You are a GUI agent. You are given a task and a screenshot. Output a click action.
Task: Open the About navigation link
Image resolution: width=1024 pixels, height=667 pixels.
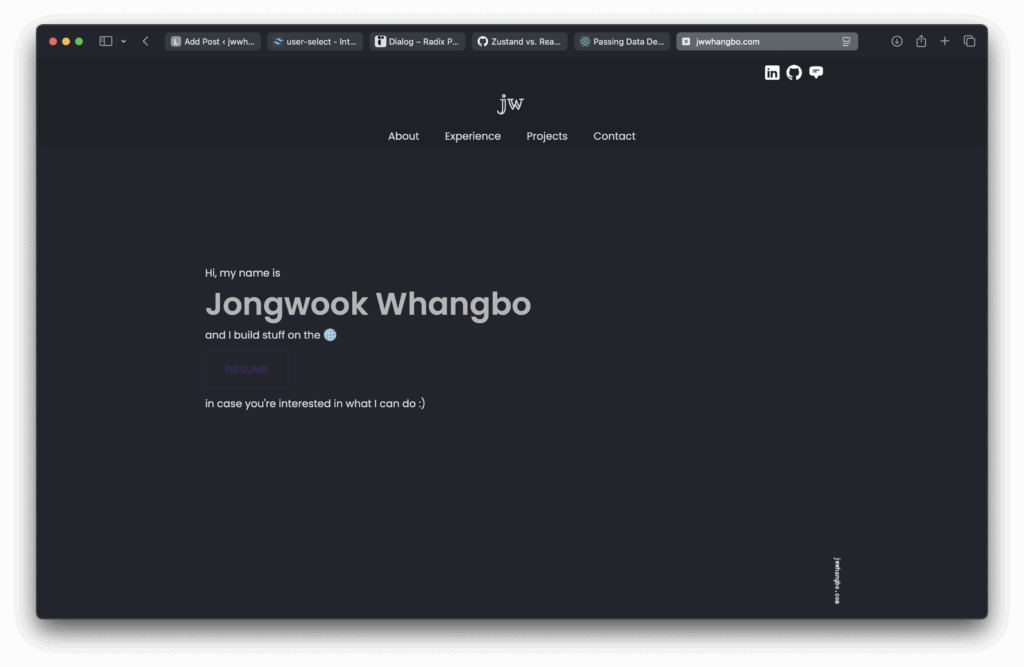tap(404, 136)
